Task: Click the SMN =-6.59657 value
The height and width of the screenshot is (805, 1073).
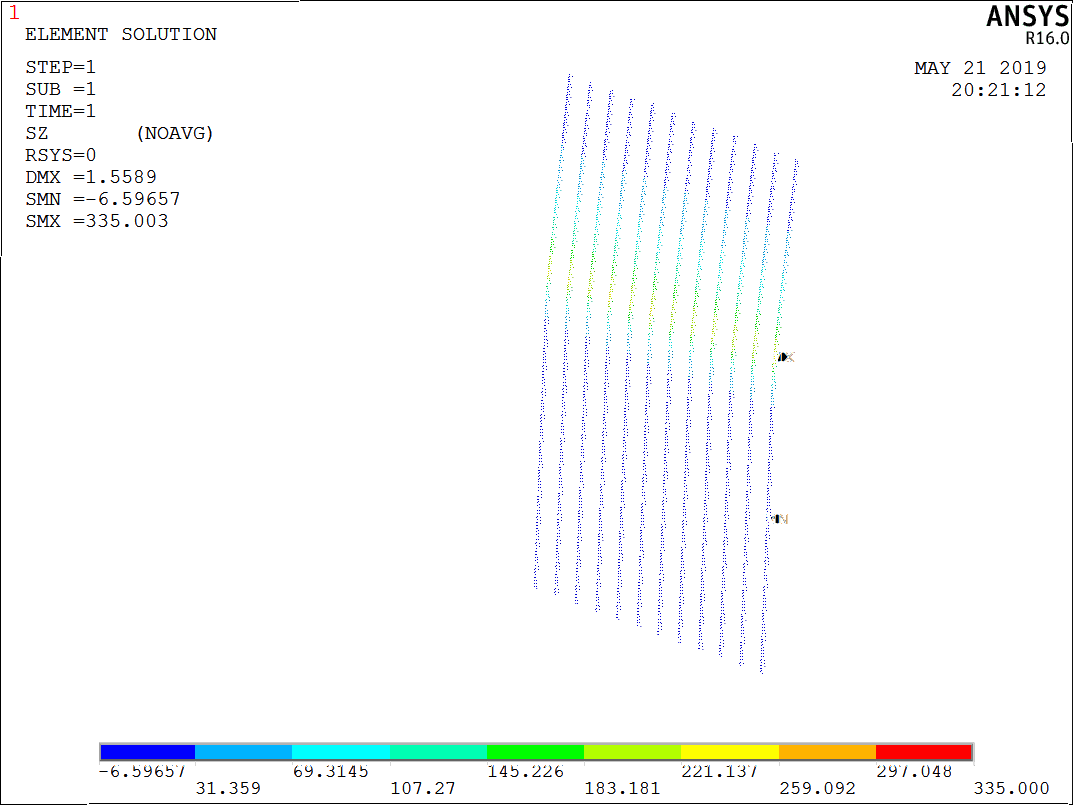Action: coord(103,199)
